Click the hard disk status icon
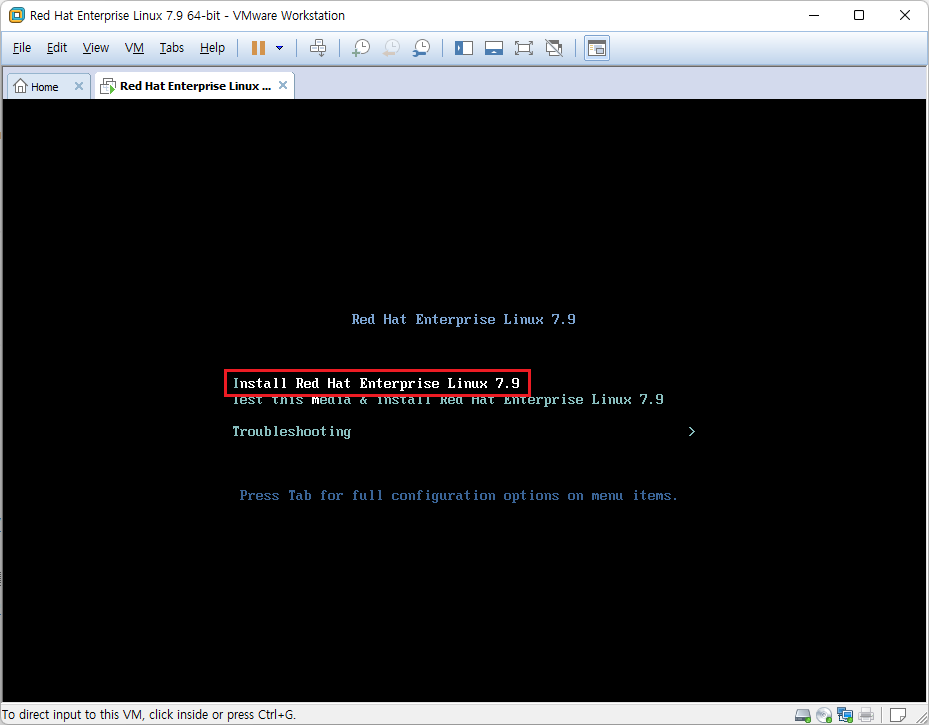 tap(802, 715)
